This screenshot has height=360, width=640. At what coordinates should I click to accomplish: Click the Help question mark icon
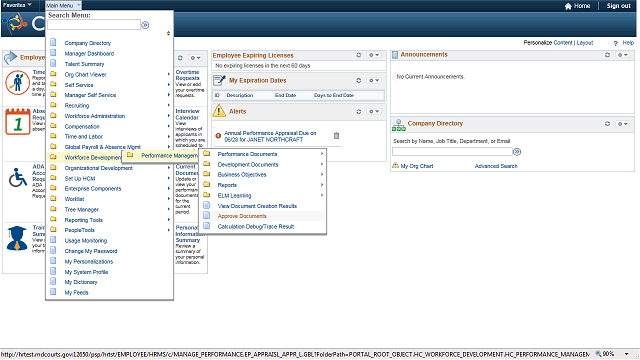click(616, 43)
